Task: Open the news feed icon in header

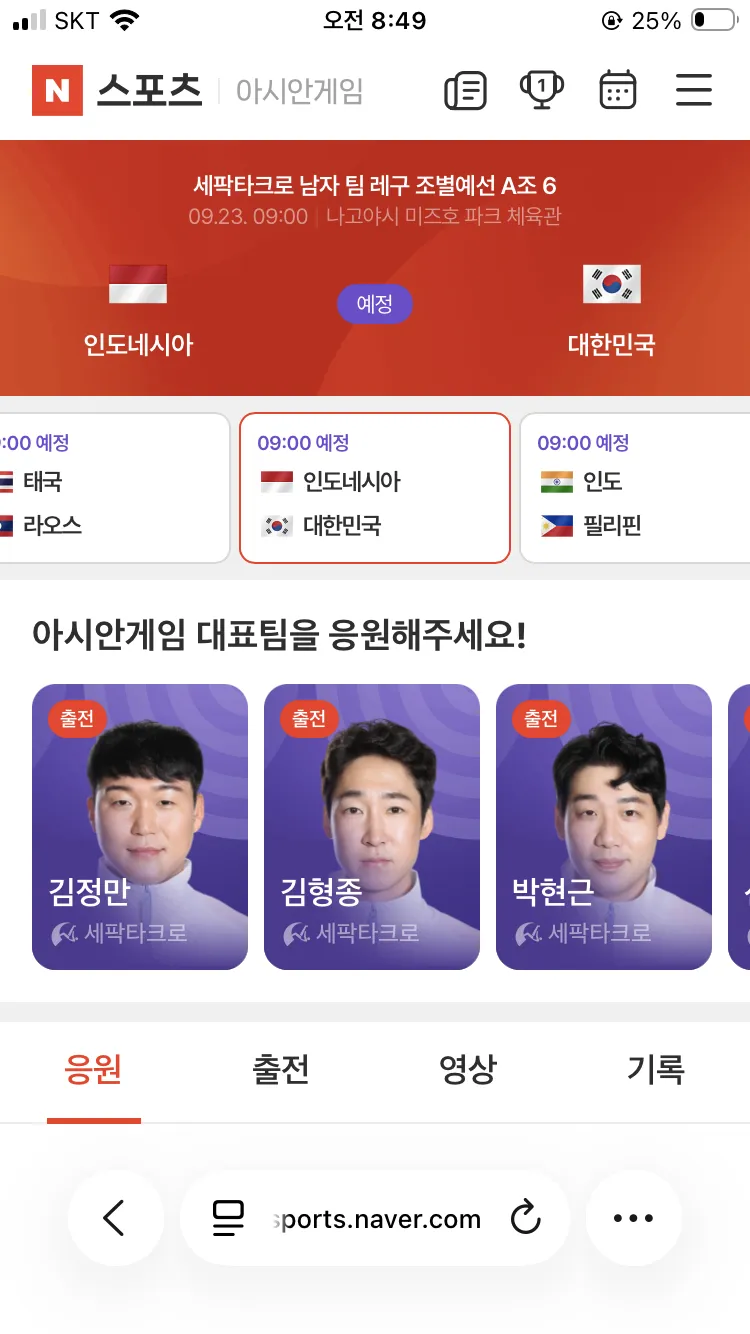Action: coord(465,91)
